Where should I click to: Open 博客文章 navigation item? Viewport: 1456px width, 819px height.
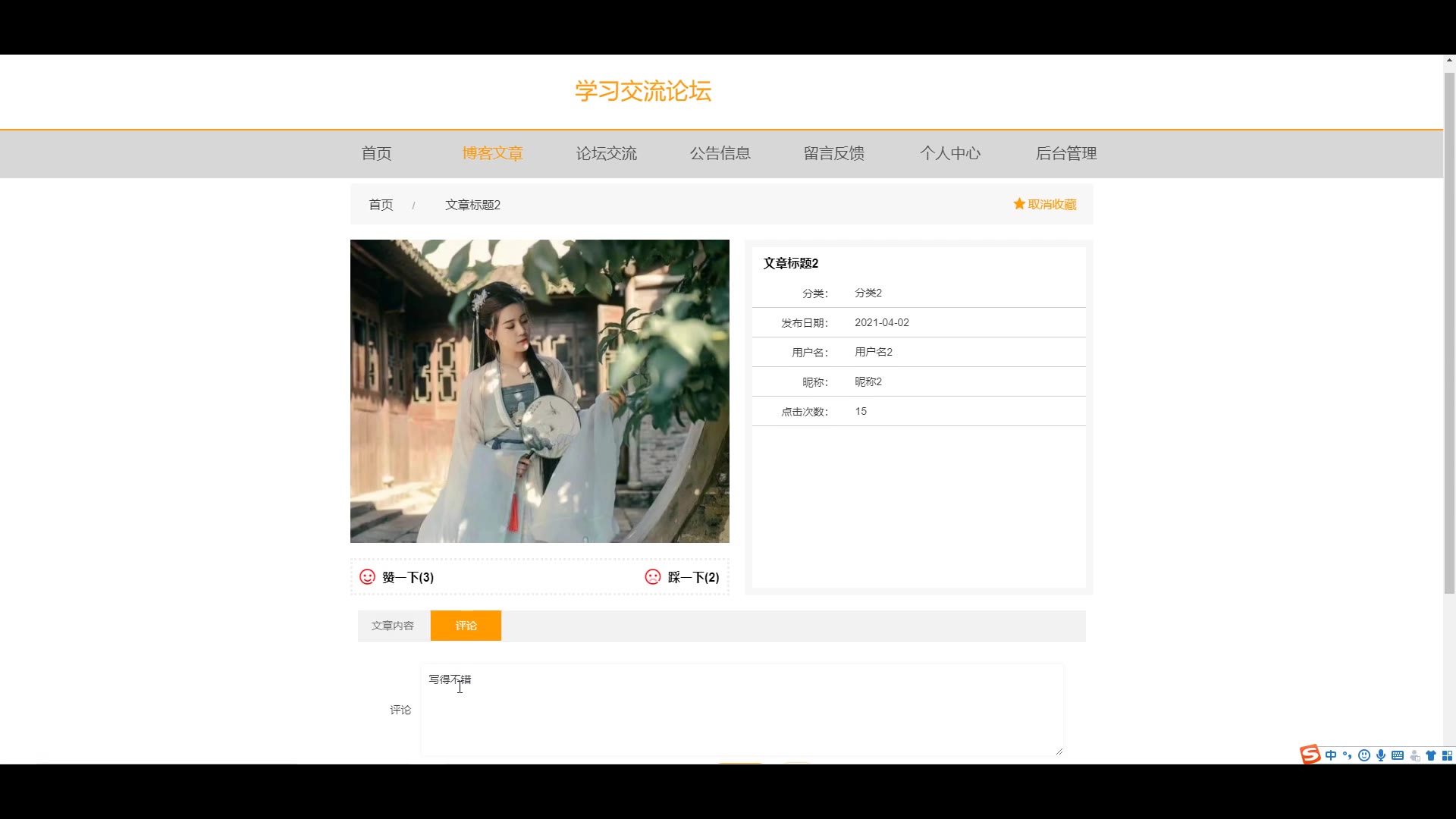(492, 153)
